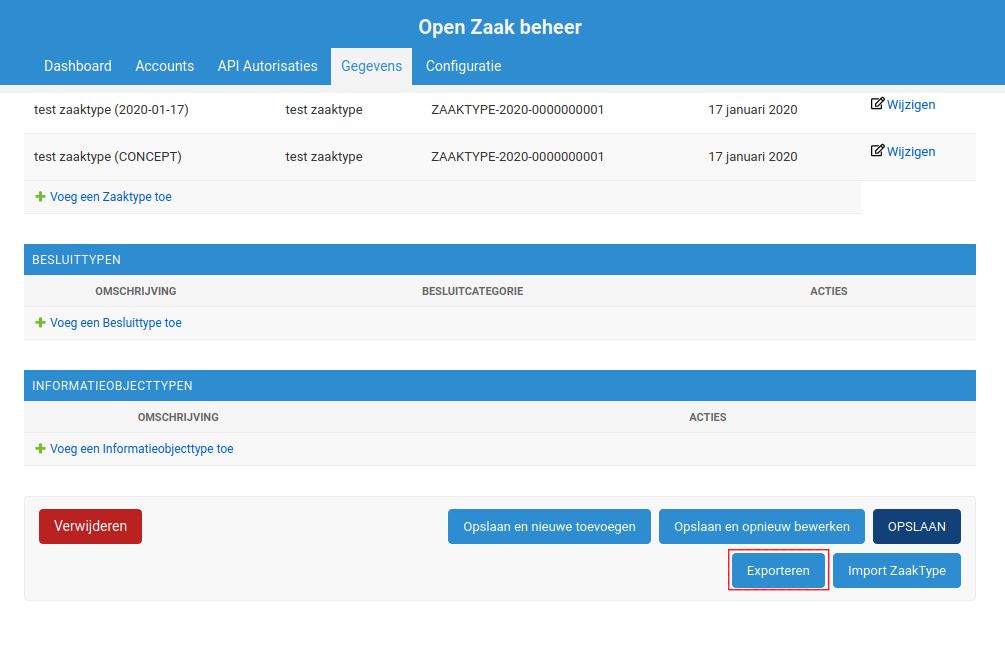Click Opslaan en nieuwe toevoegen button
1005x669 pixels.
click(x=549, y=526)
